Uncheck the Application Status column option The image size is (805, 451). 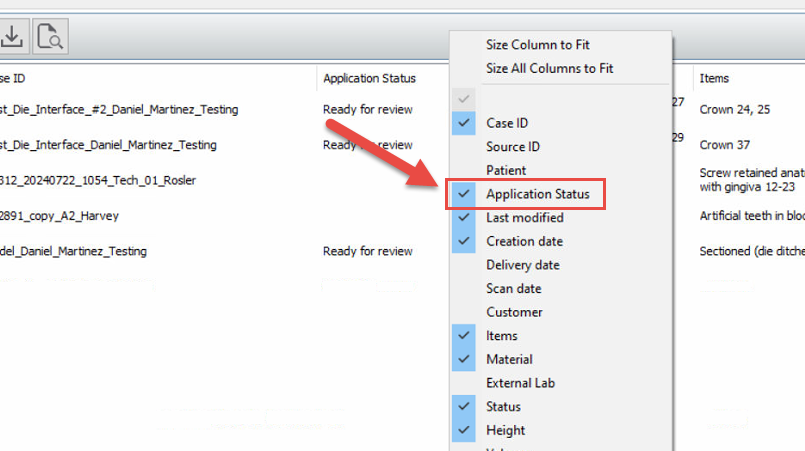537,194
